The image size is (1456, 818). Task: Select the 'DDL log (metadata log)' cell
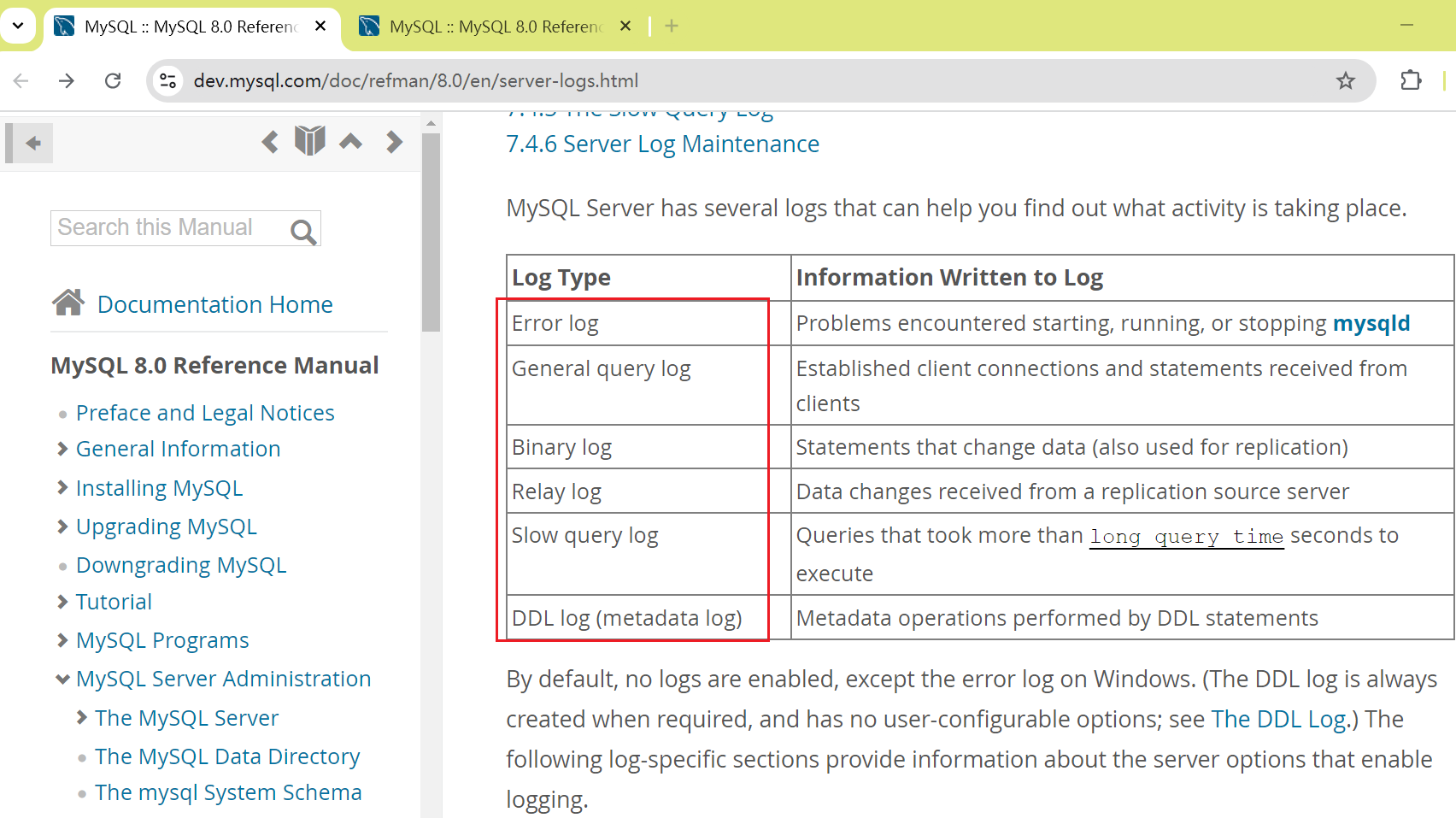point(649,617)
